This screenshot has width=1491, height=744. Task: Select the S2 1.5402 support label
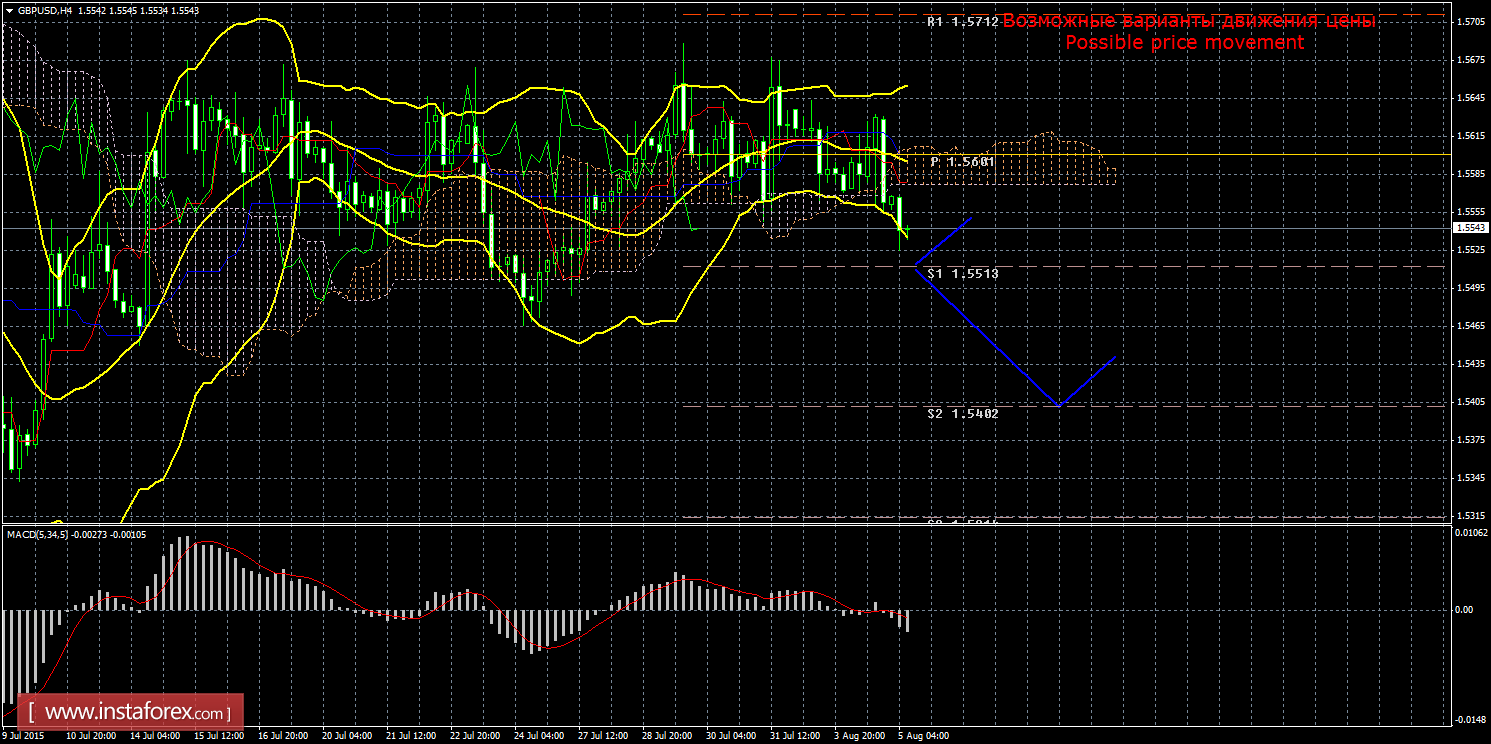tap(962, 413)
